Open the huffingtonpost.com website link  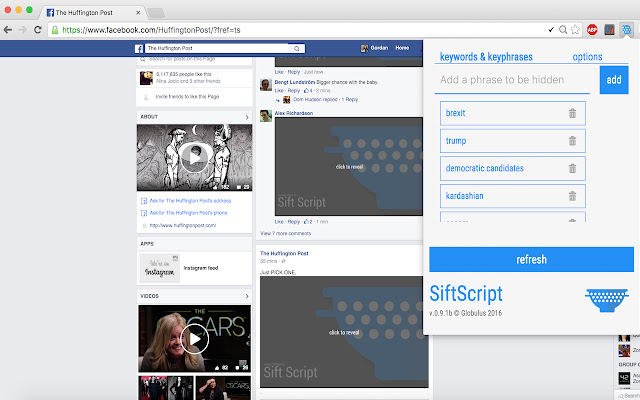click(x=183, y=225)
